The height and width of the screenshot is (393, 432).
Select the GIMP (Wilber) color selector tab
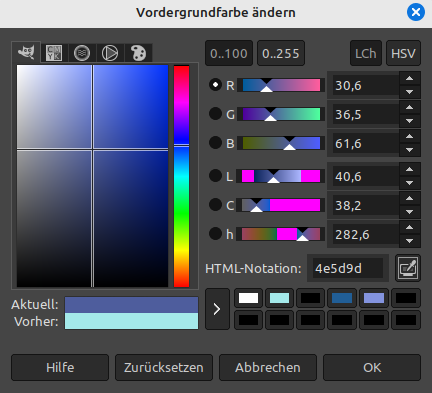pos(26,52)
